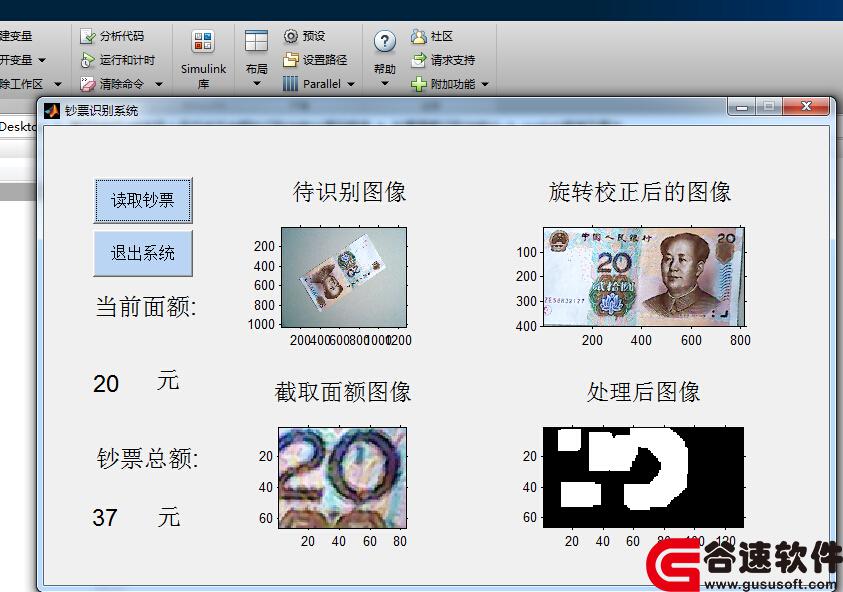Viewport: 843px width, 592px height.
Task: Close the 钞票识别系统 window
Action: 805,106
